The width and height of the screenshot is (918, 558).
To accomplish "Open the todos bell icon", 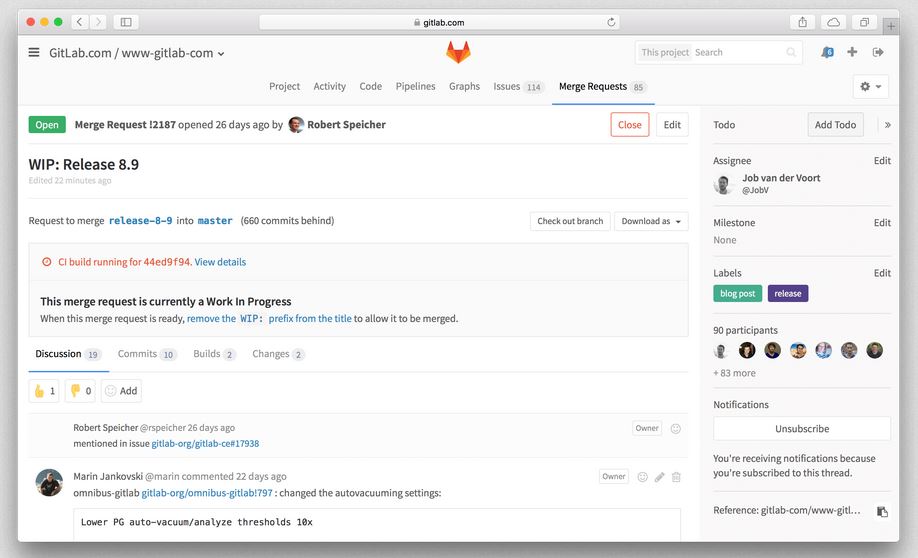I will (827, 52).
